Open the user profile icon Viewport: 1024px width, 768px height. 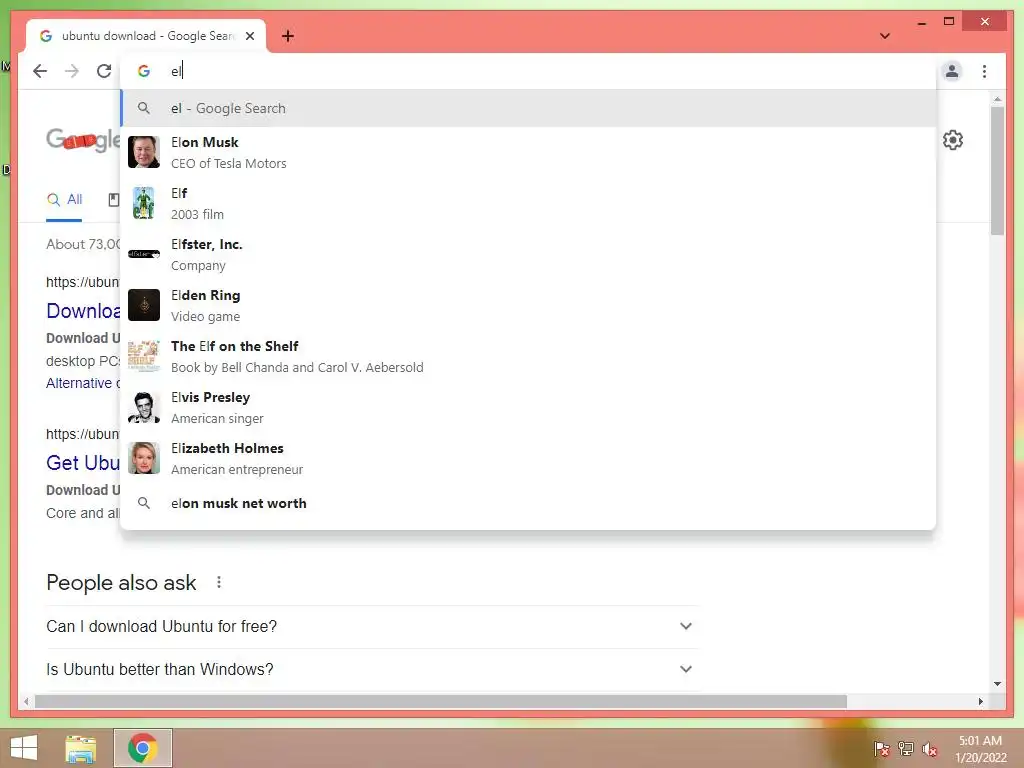pyautogui.click(x=952, y=71)
